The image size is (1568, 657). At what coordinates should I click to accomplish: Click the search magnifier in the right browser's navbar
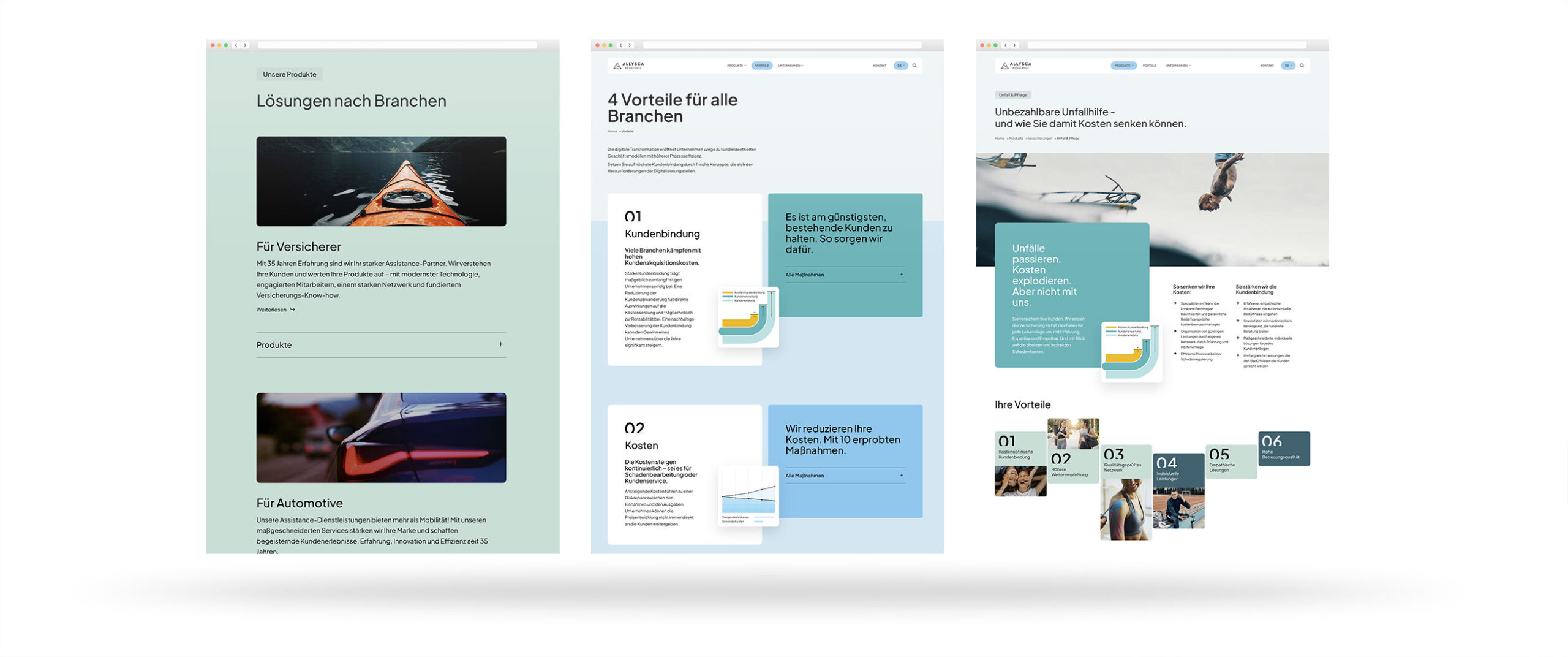click(1302, 66)
